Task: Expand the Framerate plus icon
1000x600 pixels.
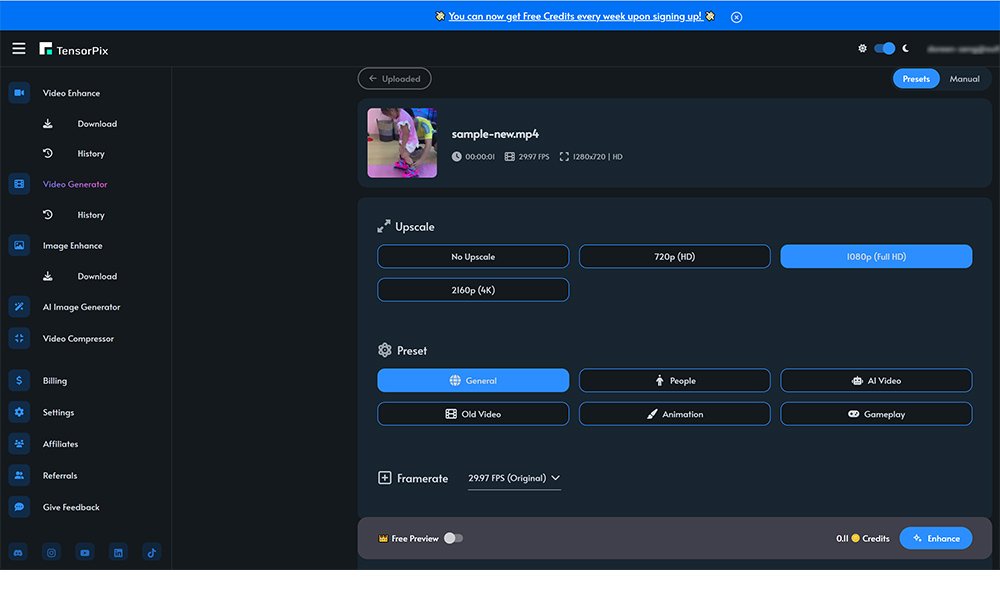Action: point(384,478)
